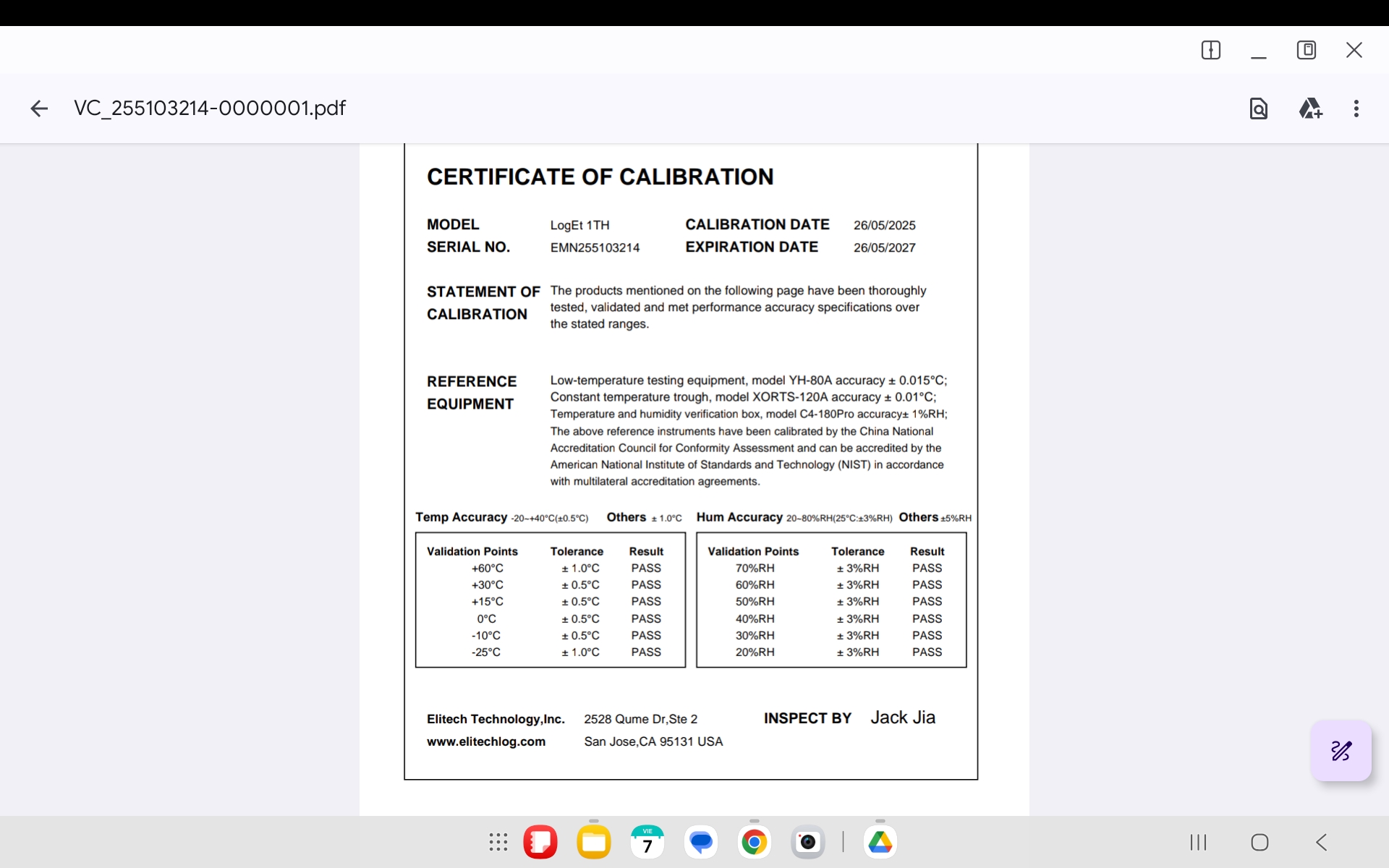Screen dimensions: 1389x868
Task: Open the Camera app in taskbar
Action: click(808, 842)
